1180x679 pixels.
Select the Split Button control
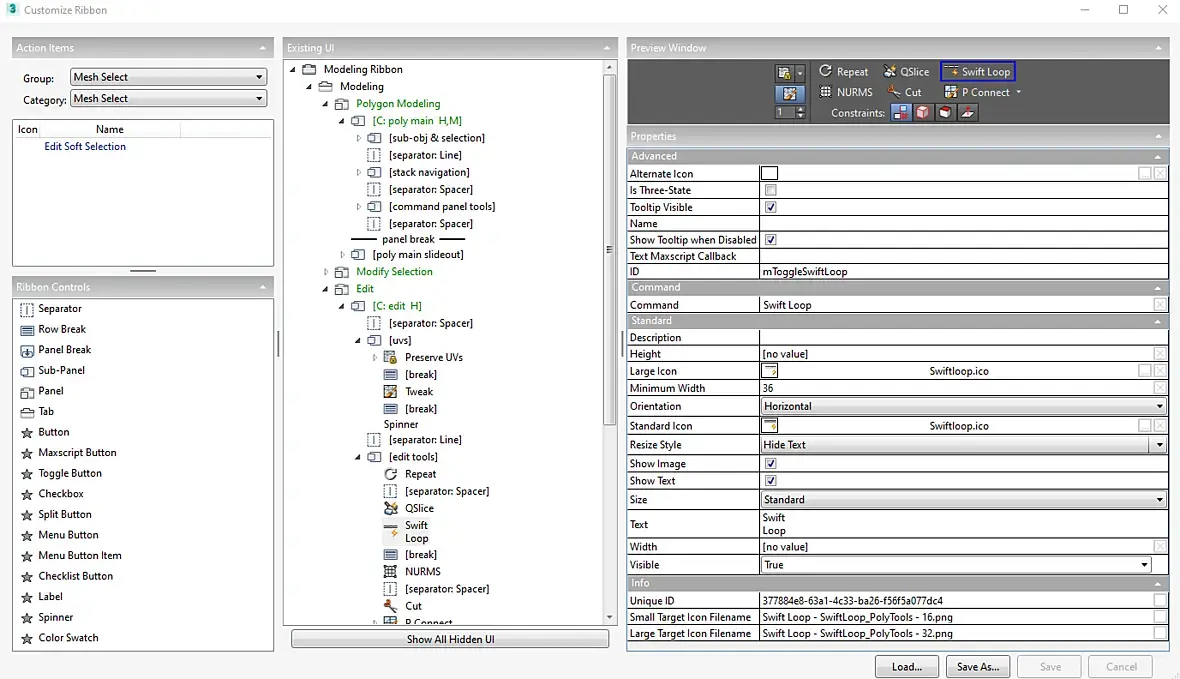pyautogui.click(x=56, y=514)
